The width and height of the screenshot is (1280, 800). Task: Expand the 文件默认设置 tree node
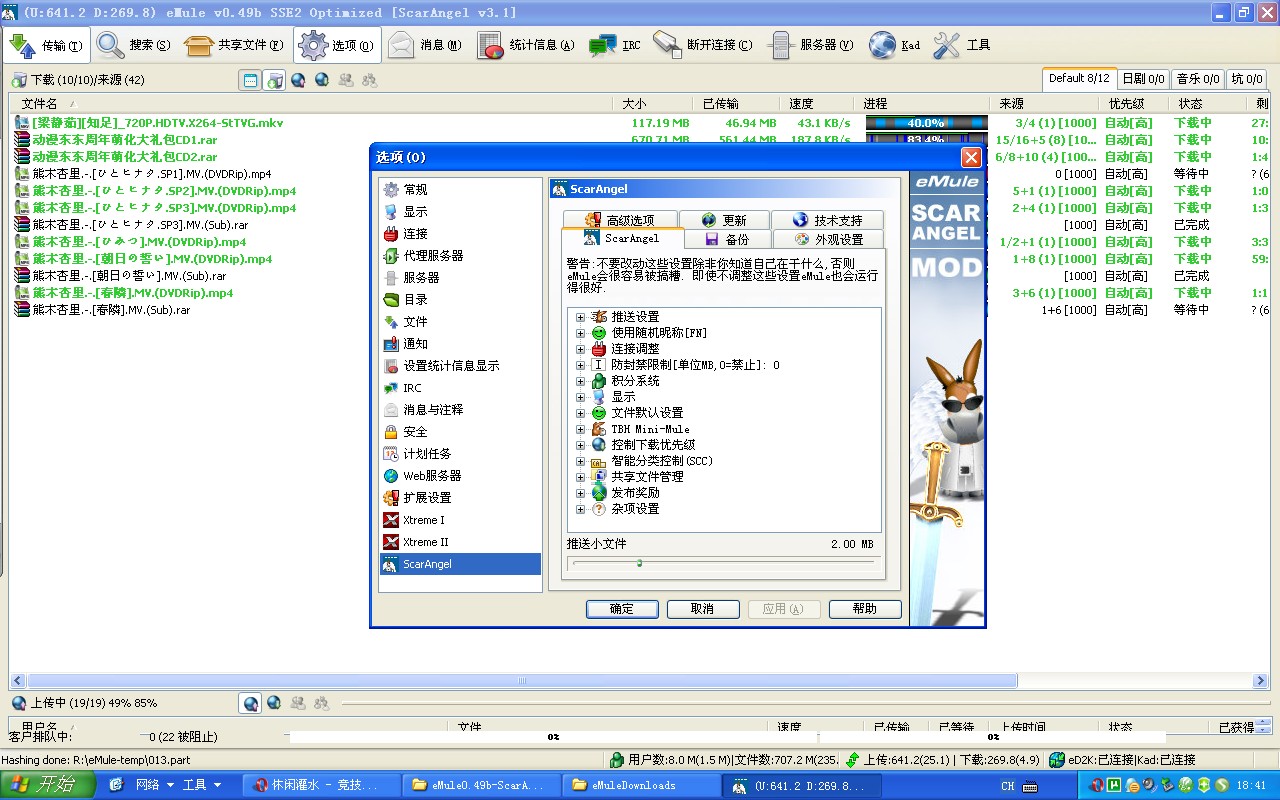click(x=580, y=413)
